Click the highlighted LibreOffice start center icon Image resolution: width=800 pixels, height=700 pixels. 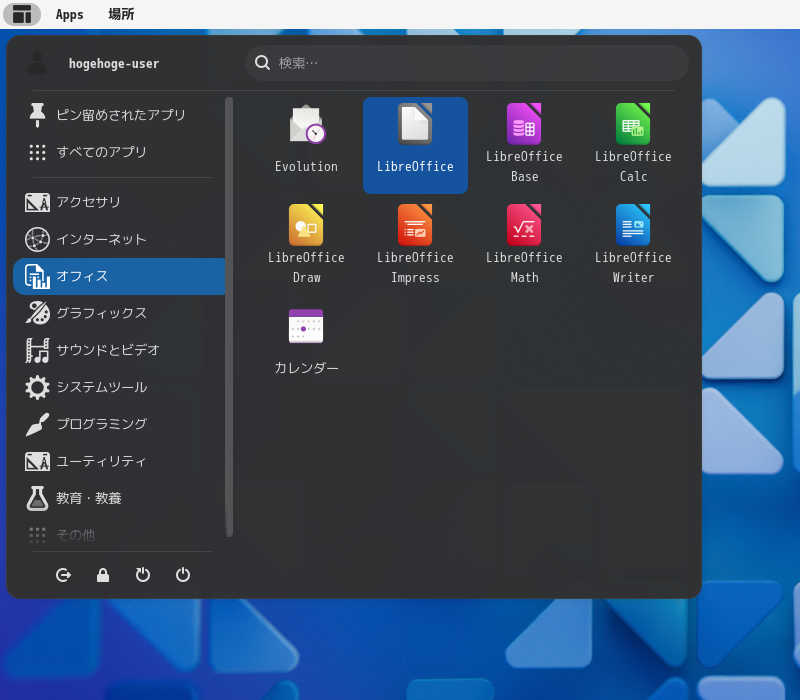[415, 145]
